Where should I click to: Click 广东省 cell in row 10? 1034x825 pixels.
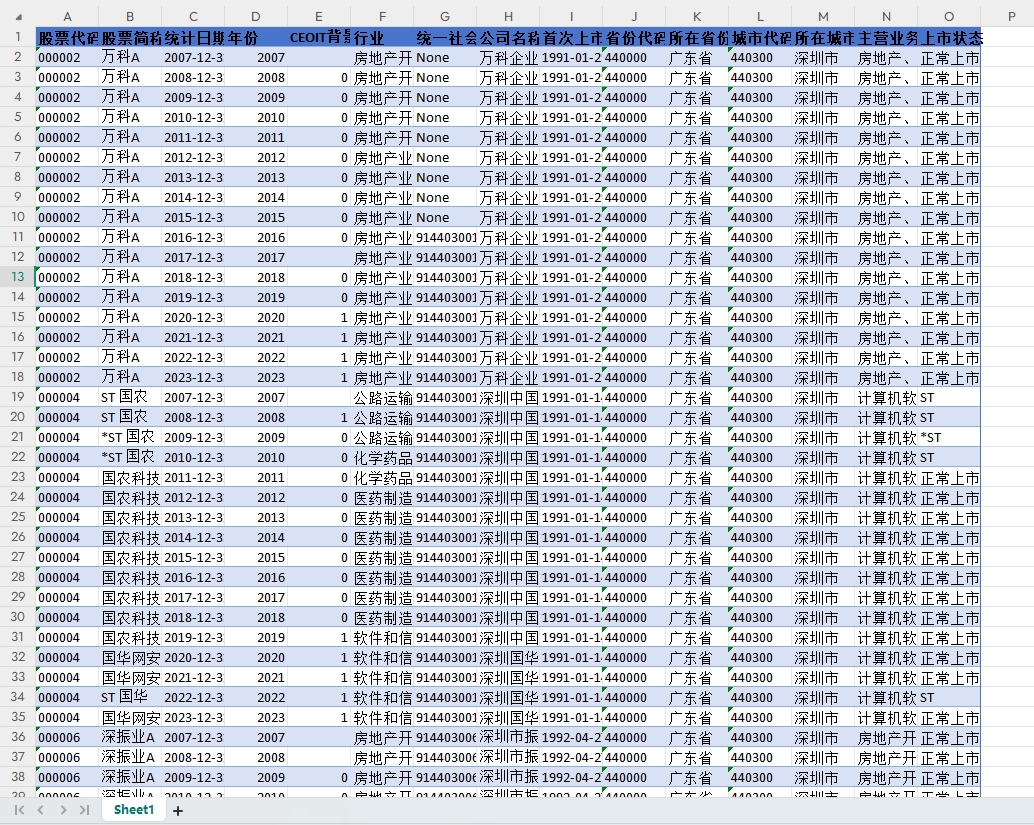point(697,218)
